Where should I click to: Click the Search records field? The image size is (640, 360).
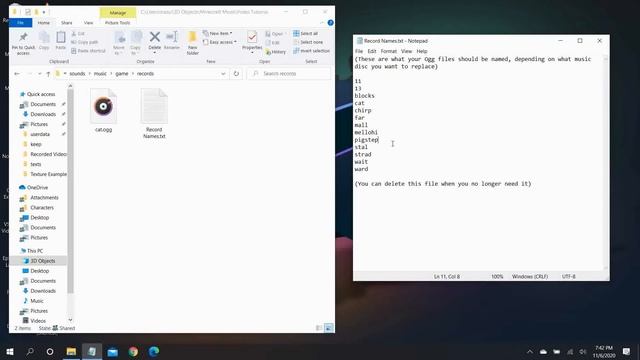pos(288,74)
